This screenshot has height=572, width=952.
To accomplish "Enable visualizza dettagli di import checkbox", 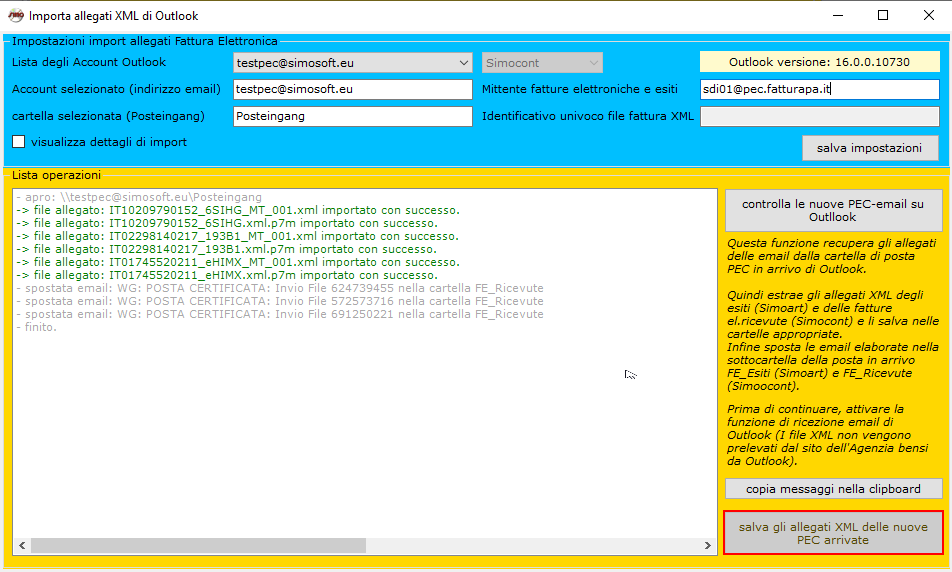I will 19,142.
